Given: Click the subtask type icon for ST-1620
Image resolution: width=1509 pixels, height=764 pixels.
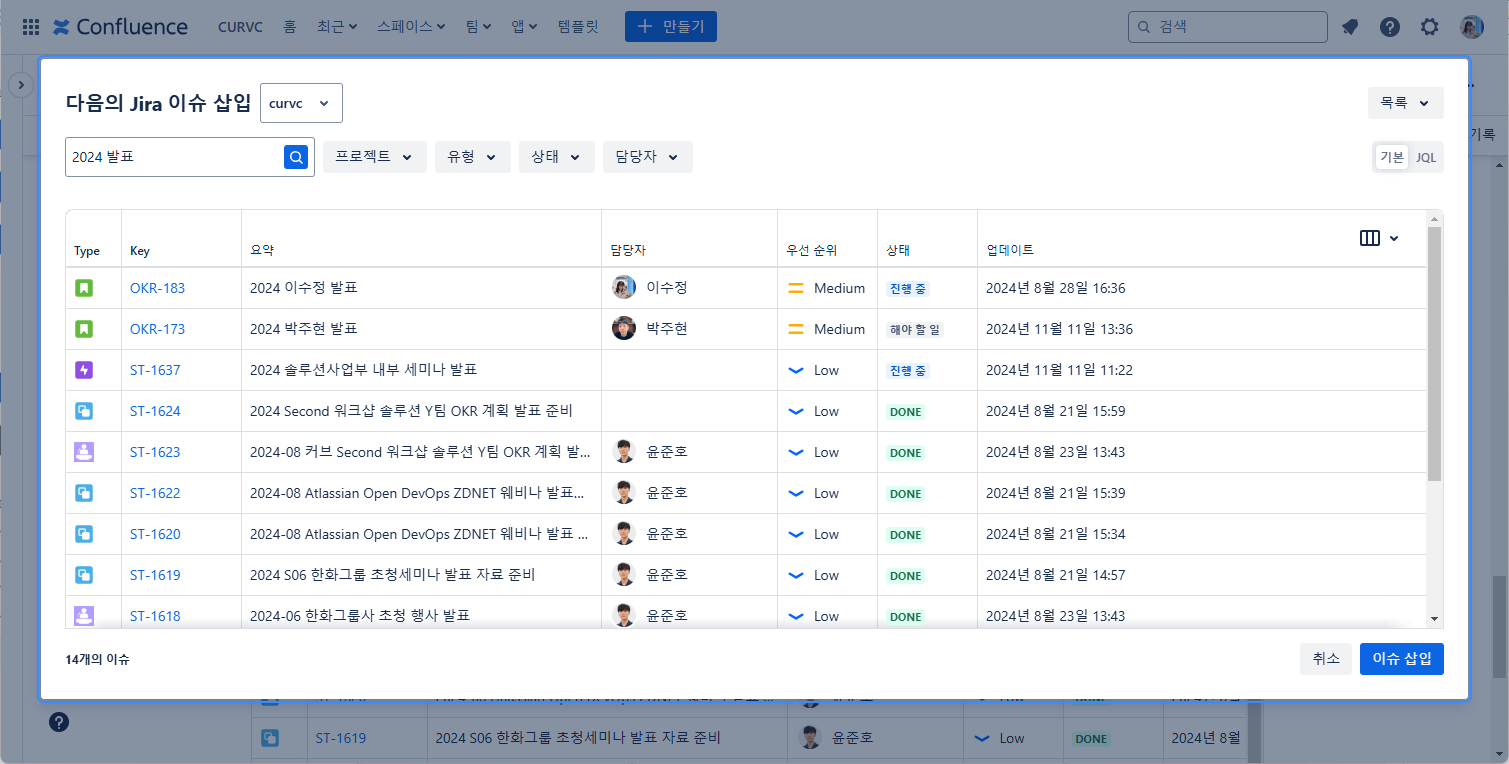Looking at the screenshot, I should [x=84, y=534].
